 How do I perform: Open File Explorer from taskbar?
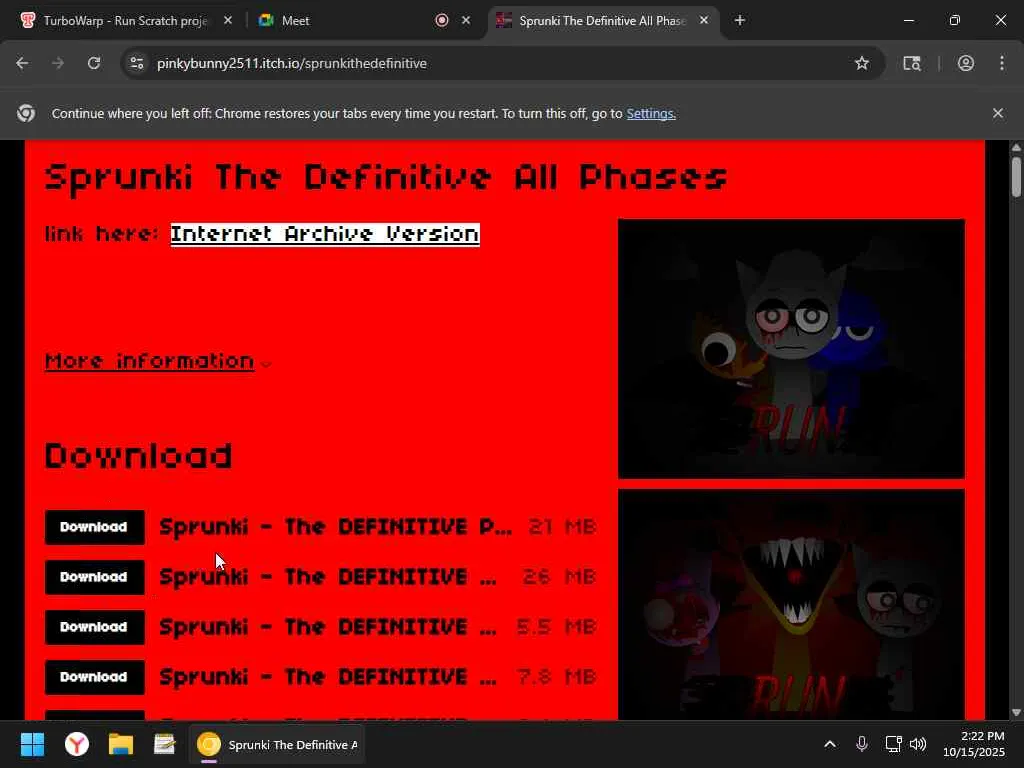point(121,744)
